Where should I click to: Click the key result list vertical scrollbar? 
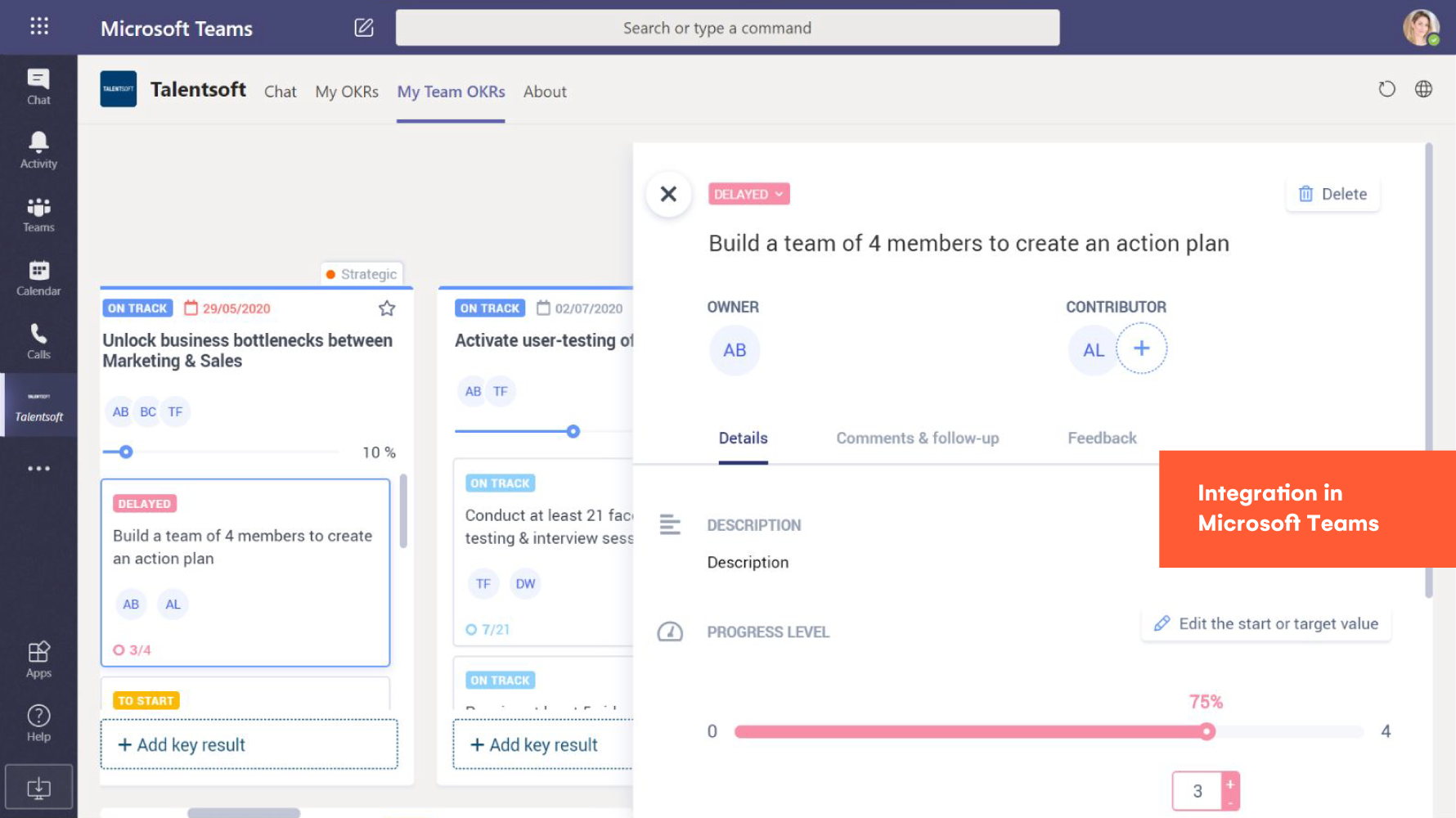coord(402,511)
